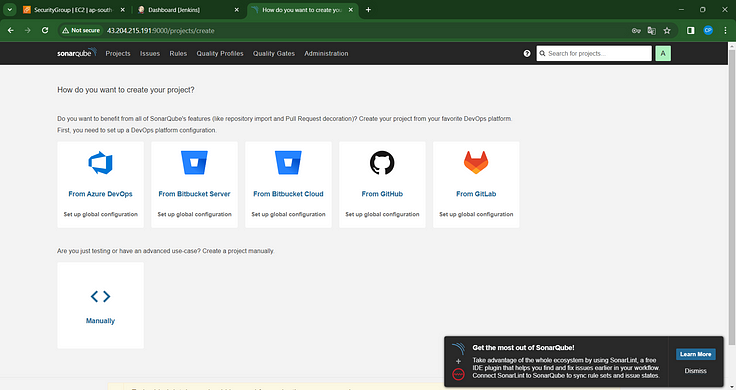Select the GitLab fox logo icon
Screen dimensions: 736x390
(476, 162)
